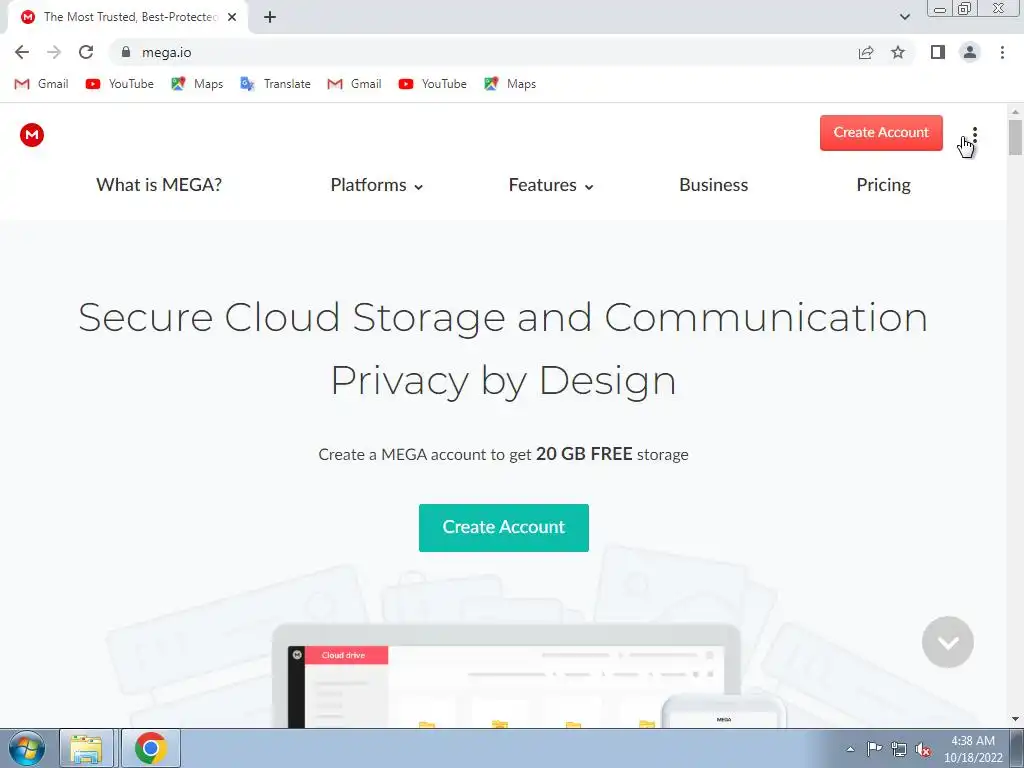Screen dimensions: 1024x768
Task: Open Chrome side panel icon
Action: 938,52
